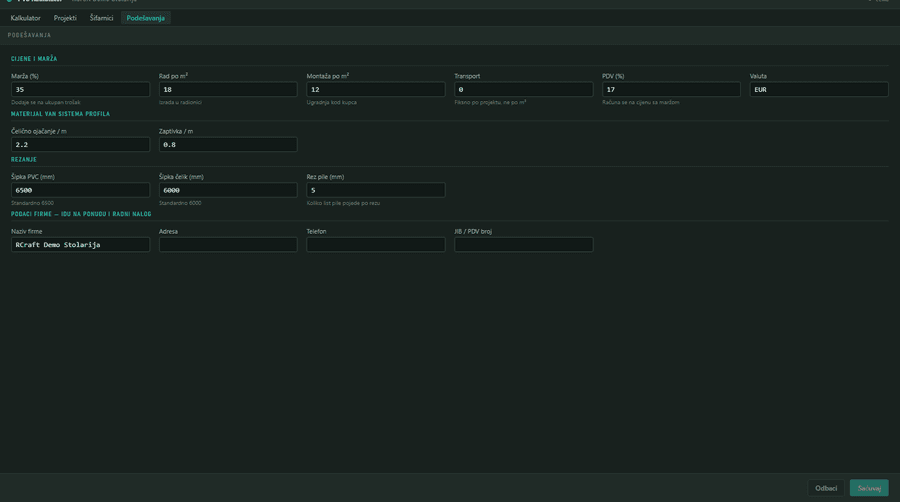The image size is (900, 502).
Task: Select the Podešavanja tab
Action: click(x=145, y=18)
